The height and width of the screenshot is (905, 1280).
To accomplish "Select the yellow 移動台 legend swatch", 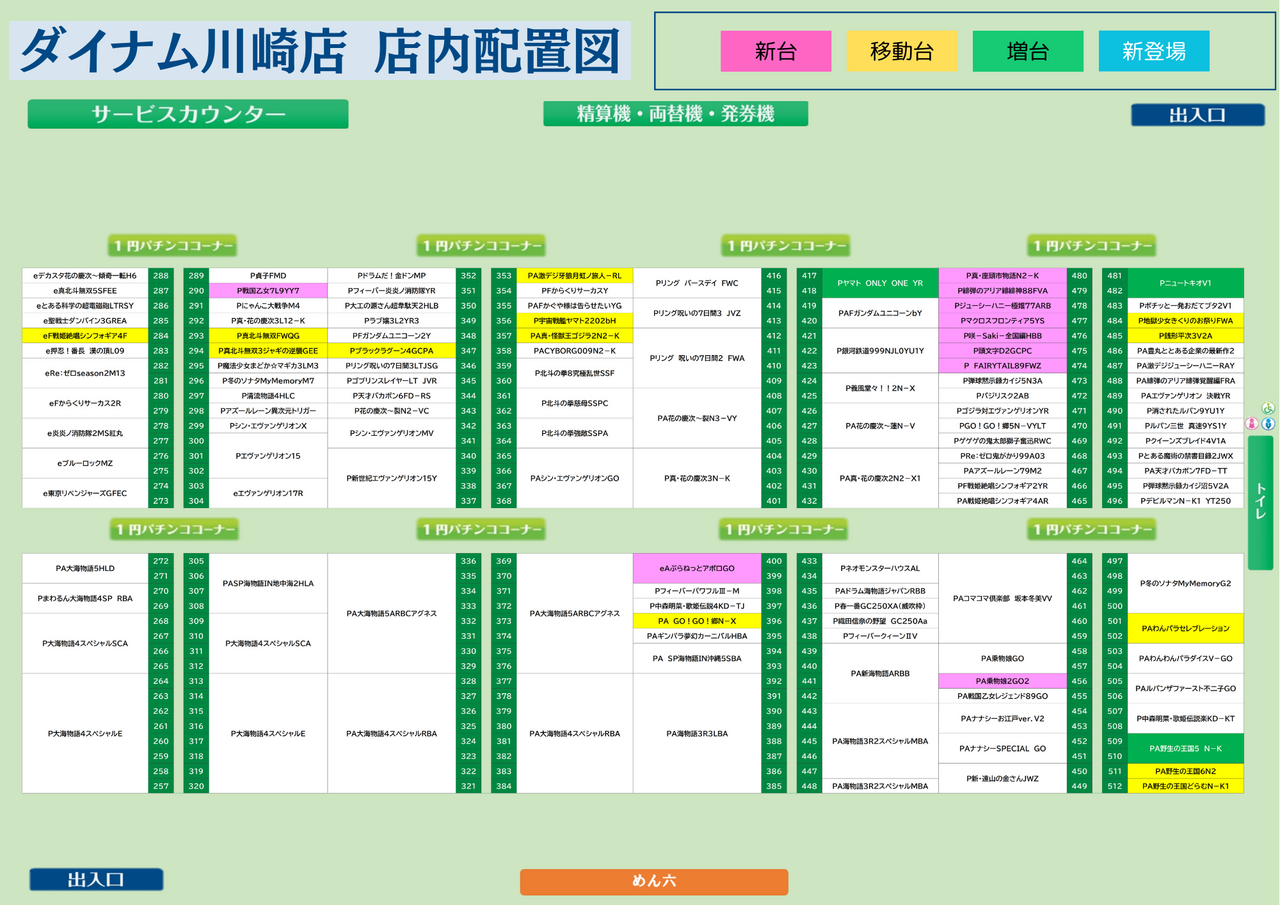I will click(902, 51).
